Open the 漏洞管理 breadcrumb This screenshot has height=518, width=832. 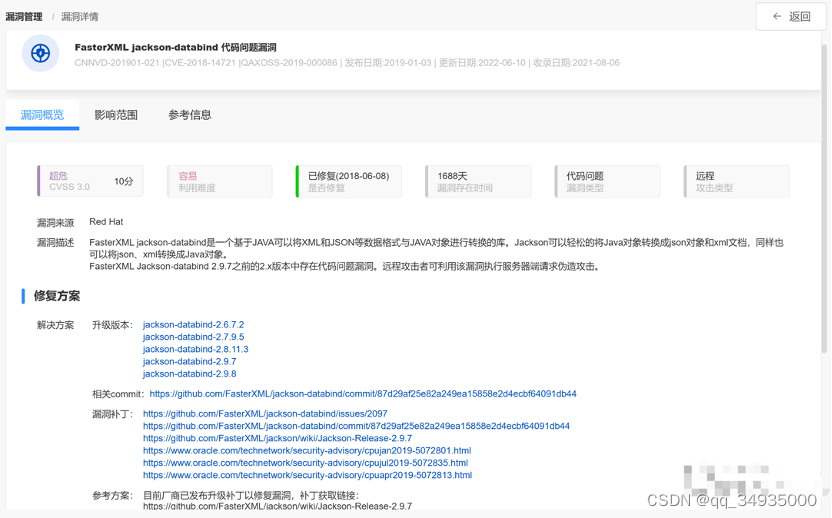(24, 17)
